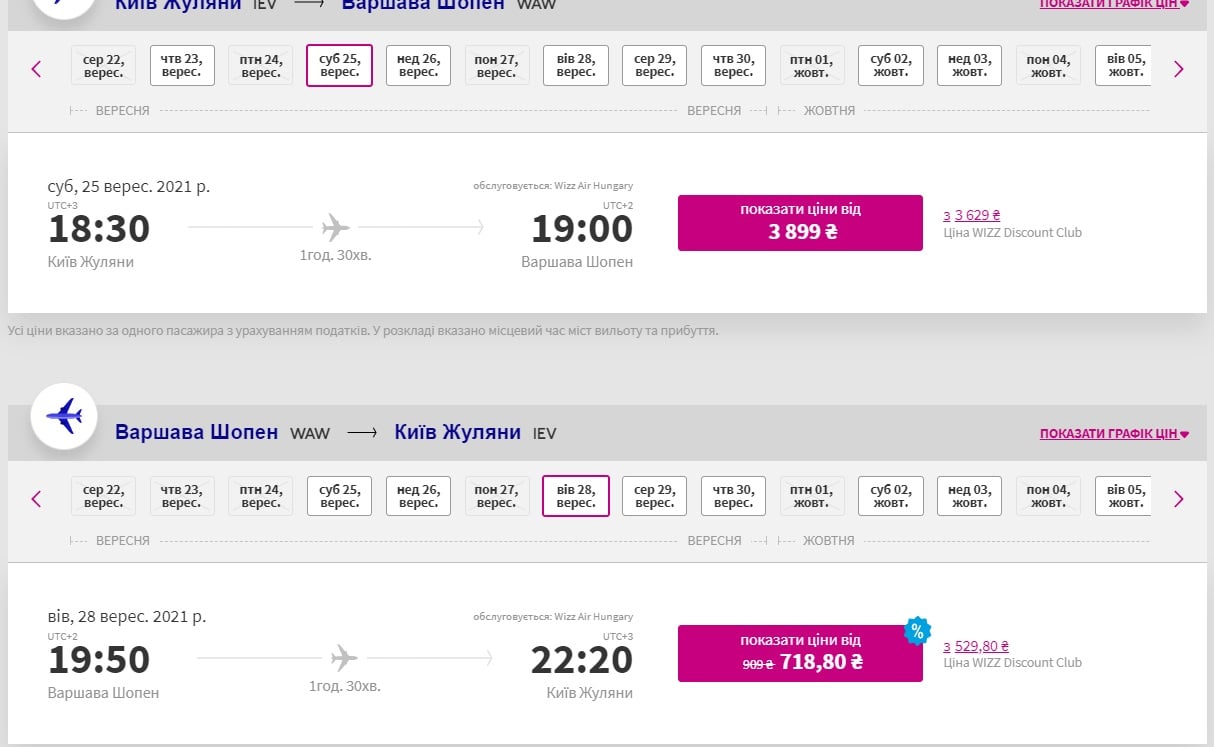
Task: Select return date Wednesday 29 September
Action: coord(654,496)
